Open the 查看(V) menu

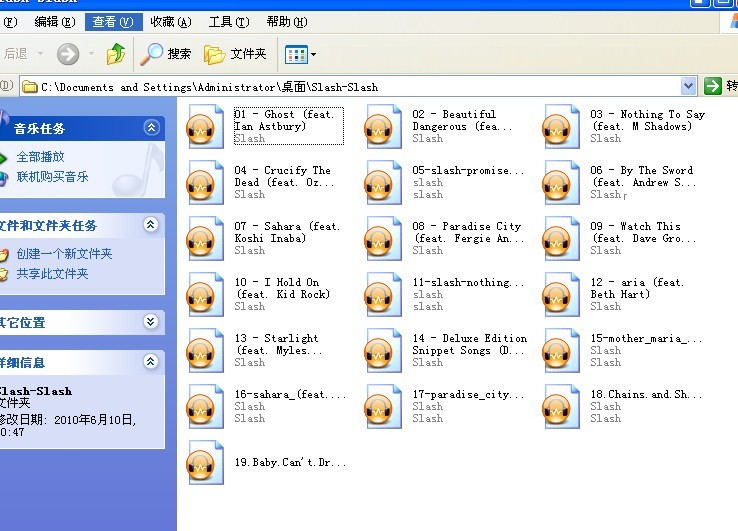pyautogui.click(x=113, y=22)
